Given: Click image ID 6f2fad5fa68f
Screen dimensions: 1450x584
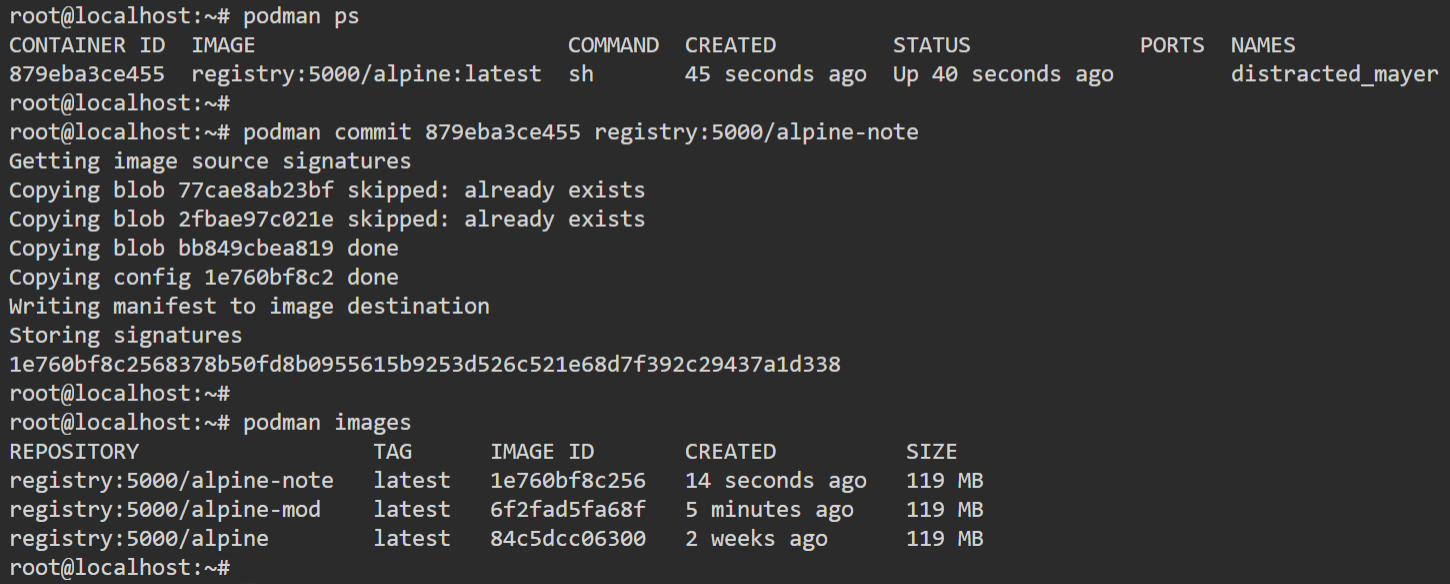Looking at the screenshot, I should [x=568, y=509].
